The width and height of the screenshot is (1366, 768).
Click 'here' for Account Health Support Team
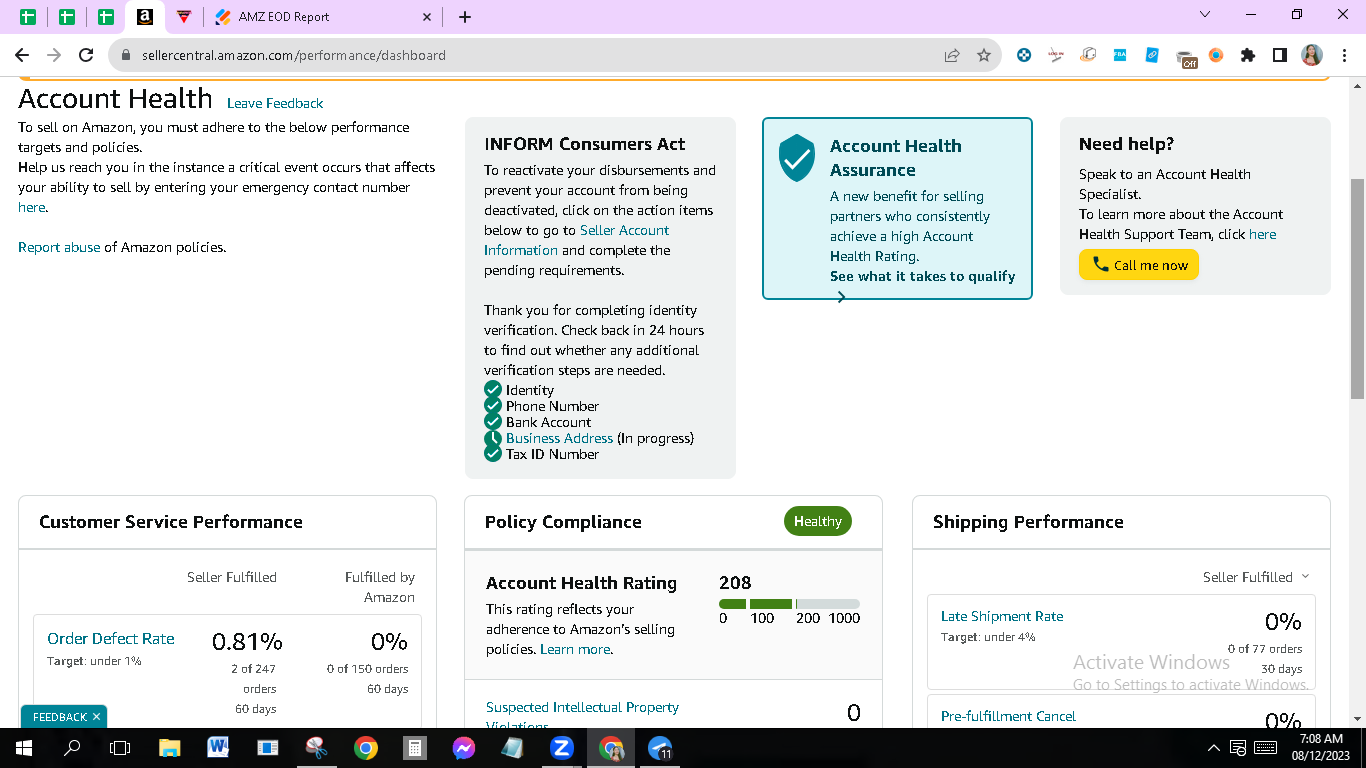coord(1263,234)
